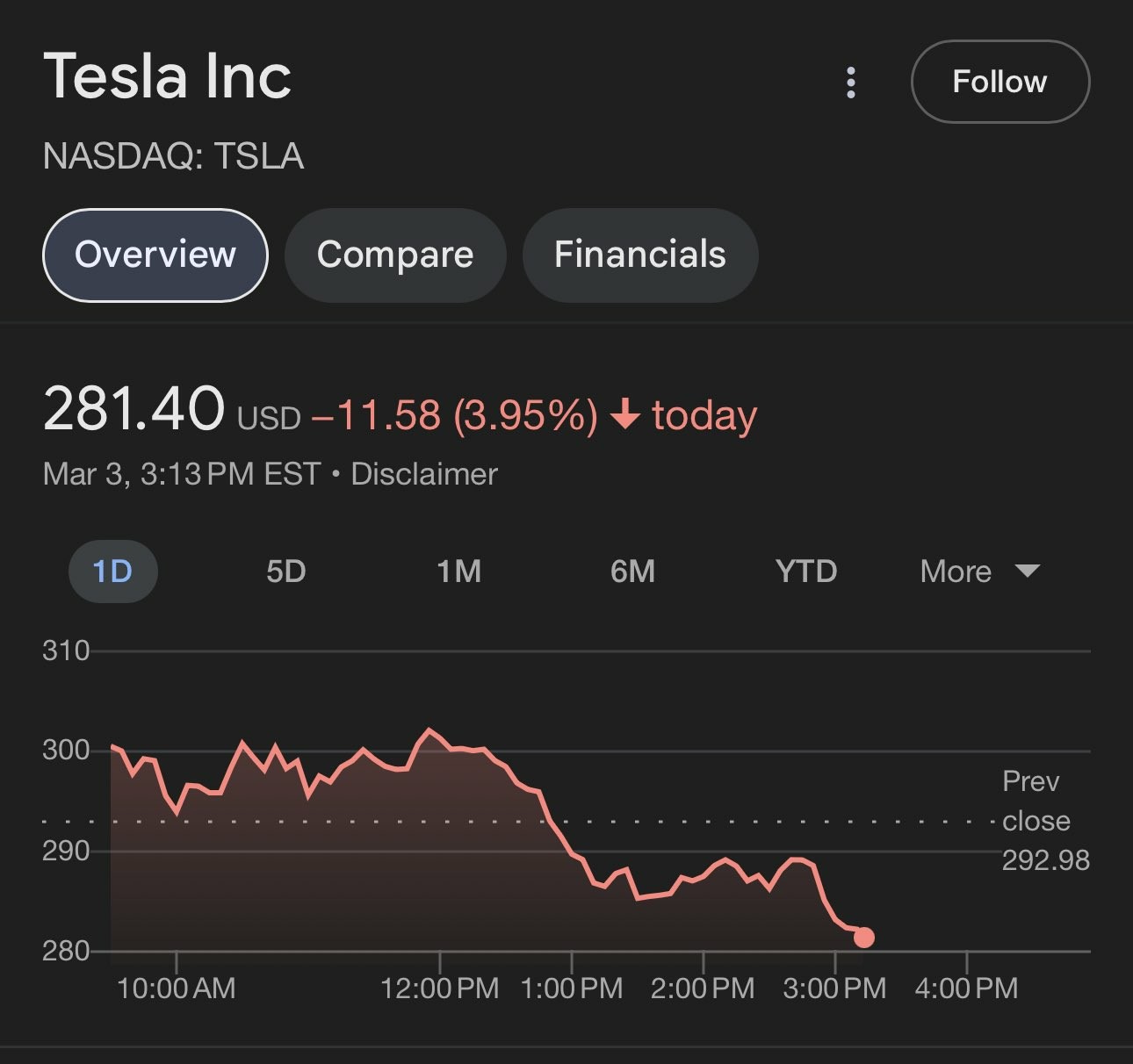1133x1064 pixels.
Task: Click the Tesla Inc title
Action: (x=167, y=75)
